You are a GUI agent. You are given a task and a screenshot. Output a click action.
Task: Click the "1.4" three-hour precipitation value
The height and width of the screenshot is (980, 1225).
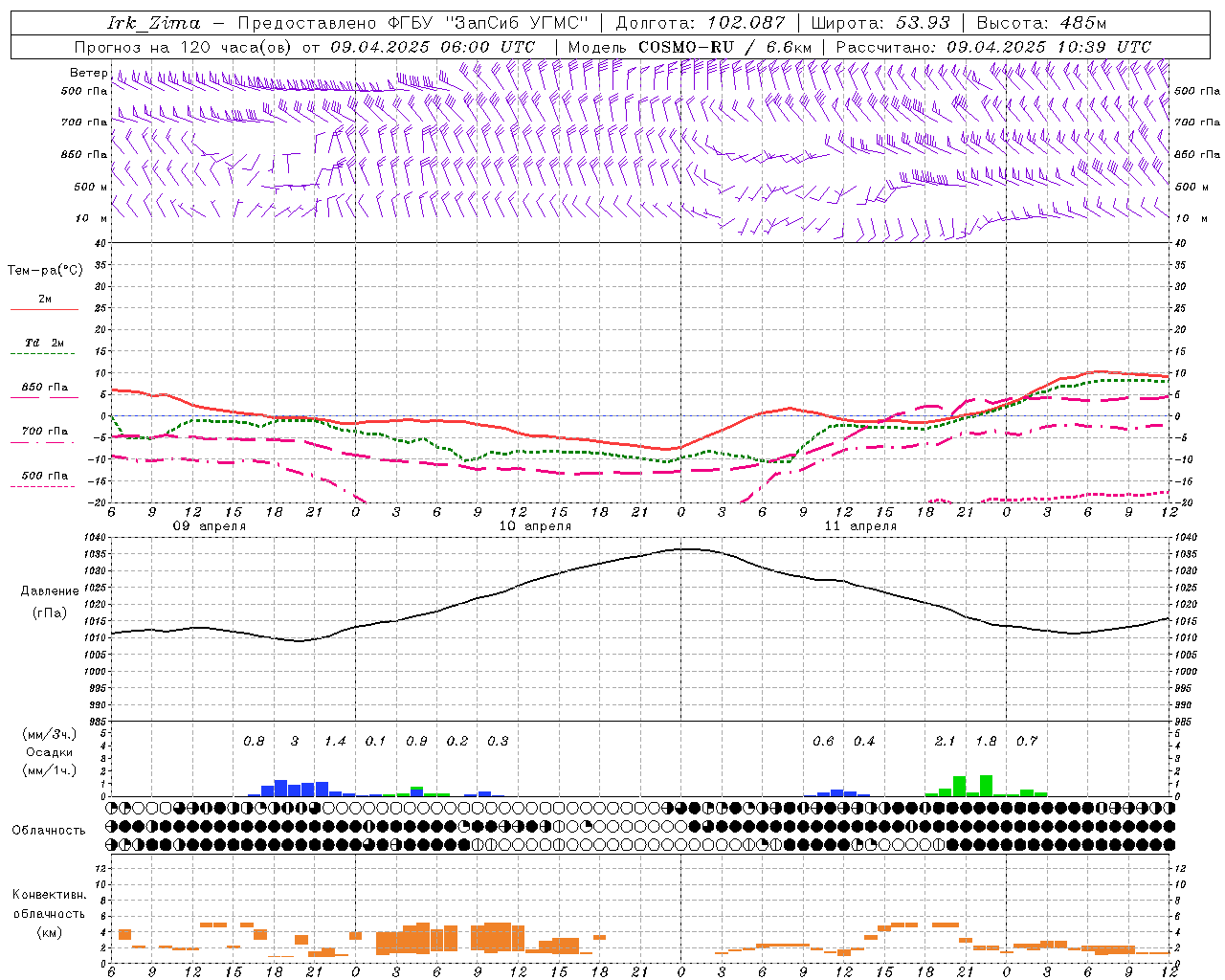click(x=335, y=742)
